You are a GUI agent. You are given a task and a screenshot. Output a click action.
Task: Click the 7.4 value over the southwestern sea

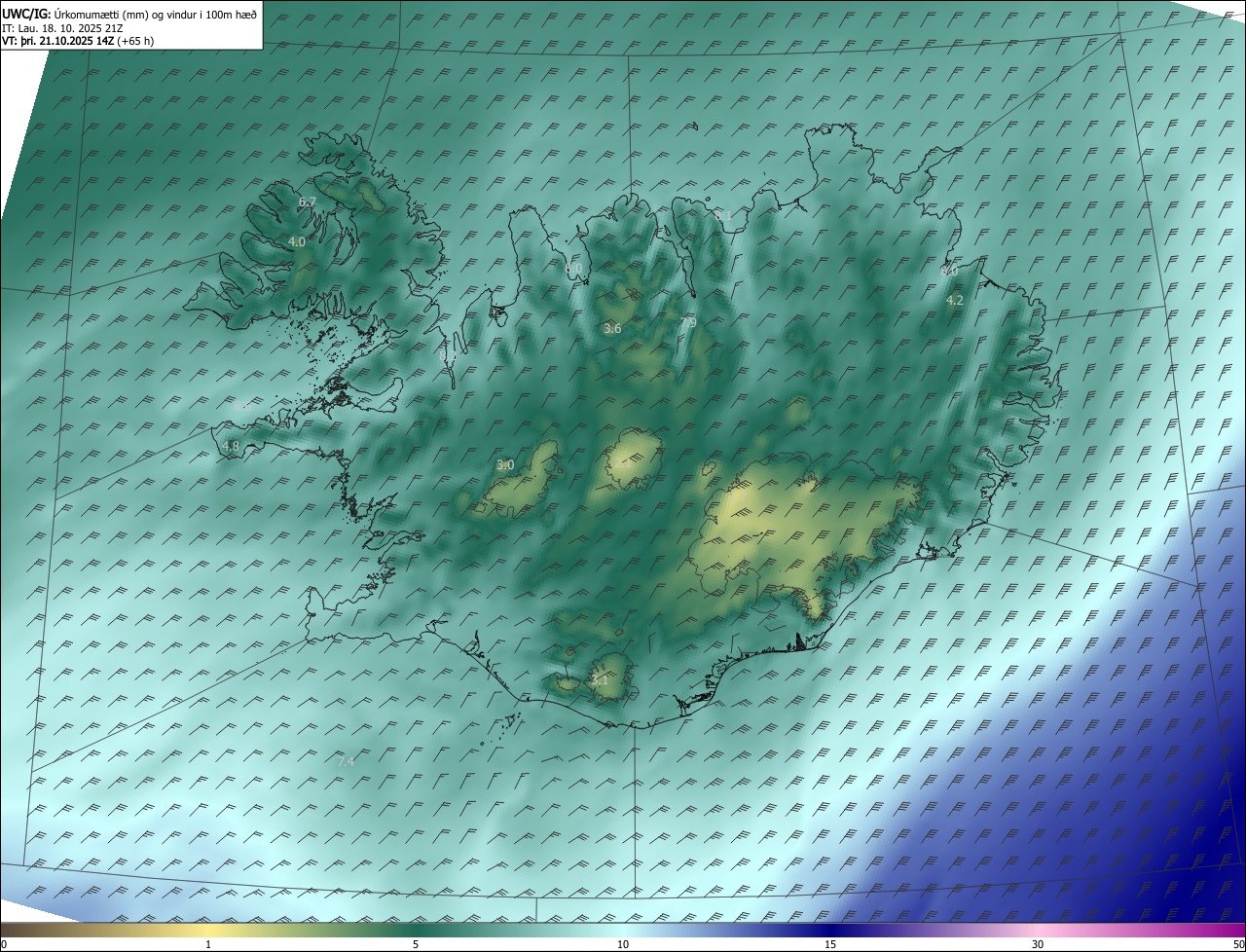coord(346,761)
